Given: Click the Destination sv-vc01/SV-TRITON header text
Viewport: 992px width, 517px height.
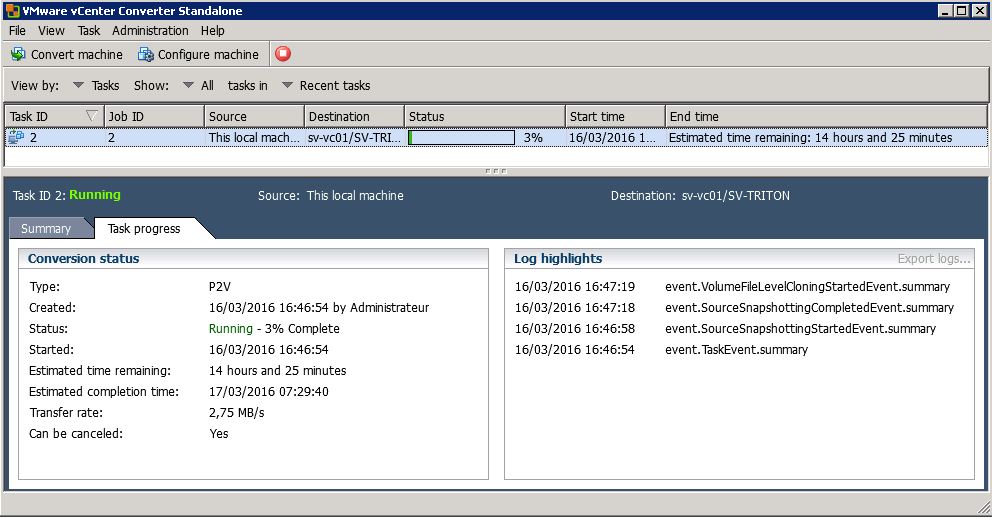Looking at the screenshot, I should (700, 196).
